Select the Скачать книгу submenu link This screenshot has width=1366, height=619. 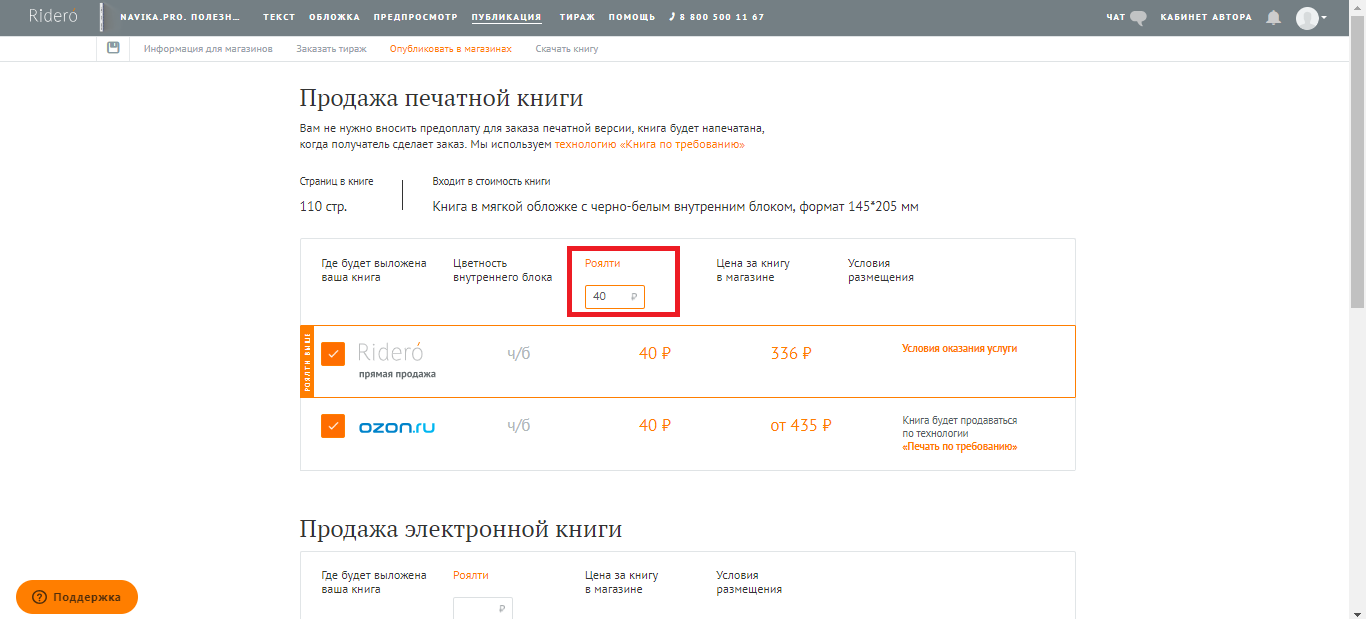coord(566,48)
